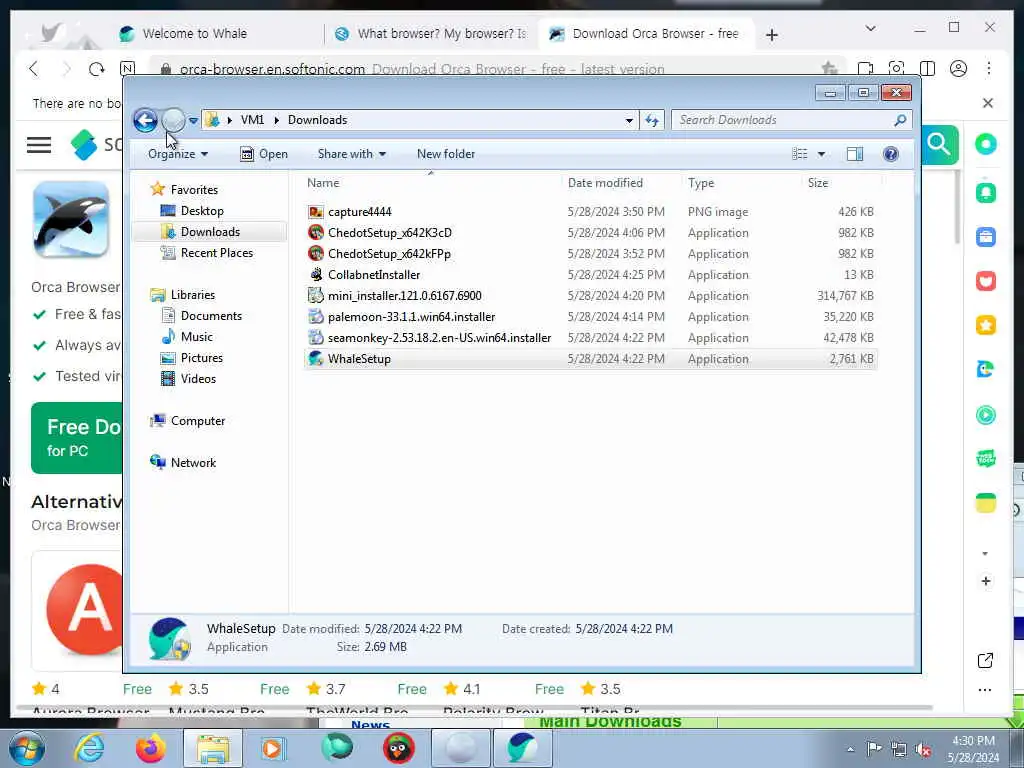This screenshot has height=768, width=1024.
Task: Open Whale tab list chevron
Action: [870, 28]
